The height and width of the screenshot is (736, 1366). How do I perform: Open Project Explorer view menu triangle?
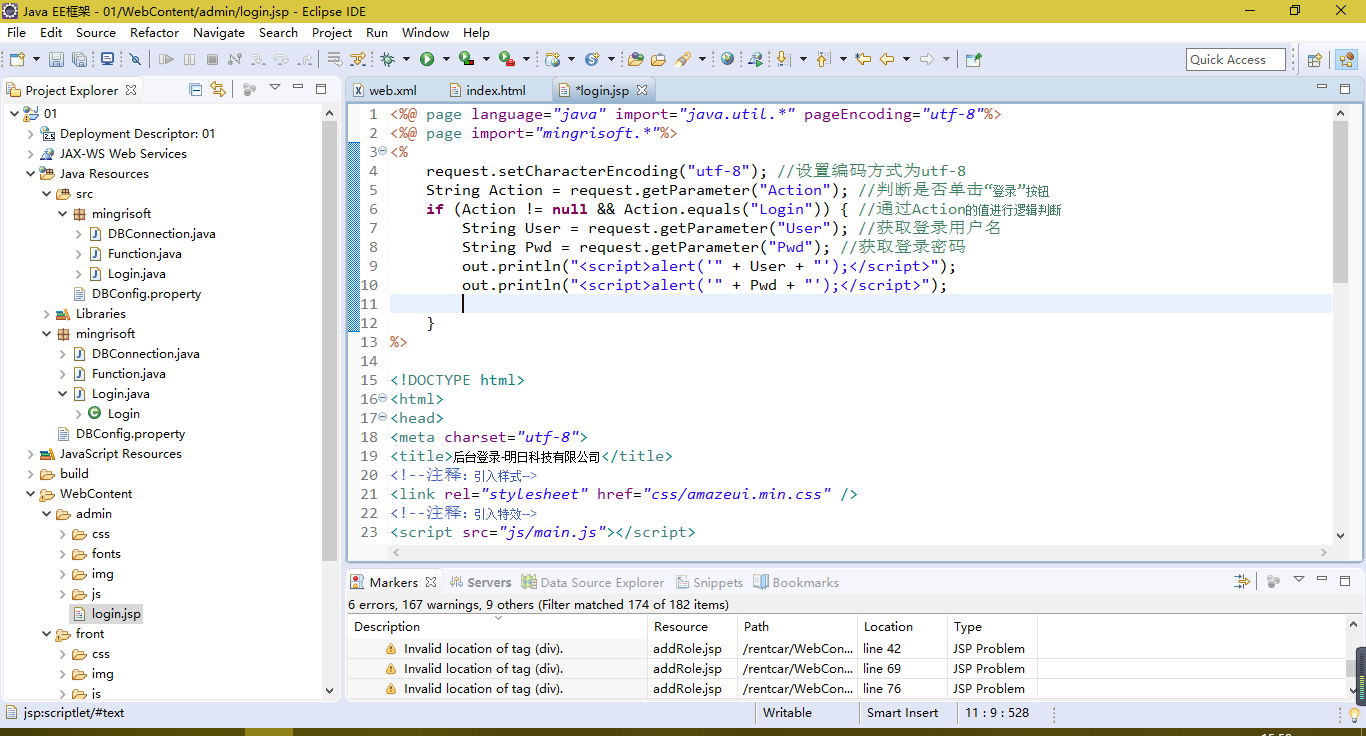pos(275,88)
